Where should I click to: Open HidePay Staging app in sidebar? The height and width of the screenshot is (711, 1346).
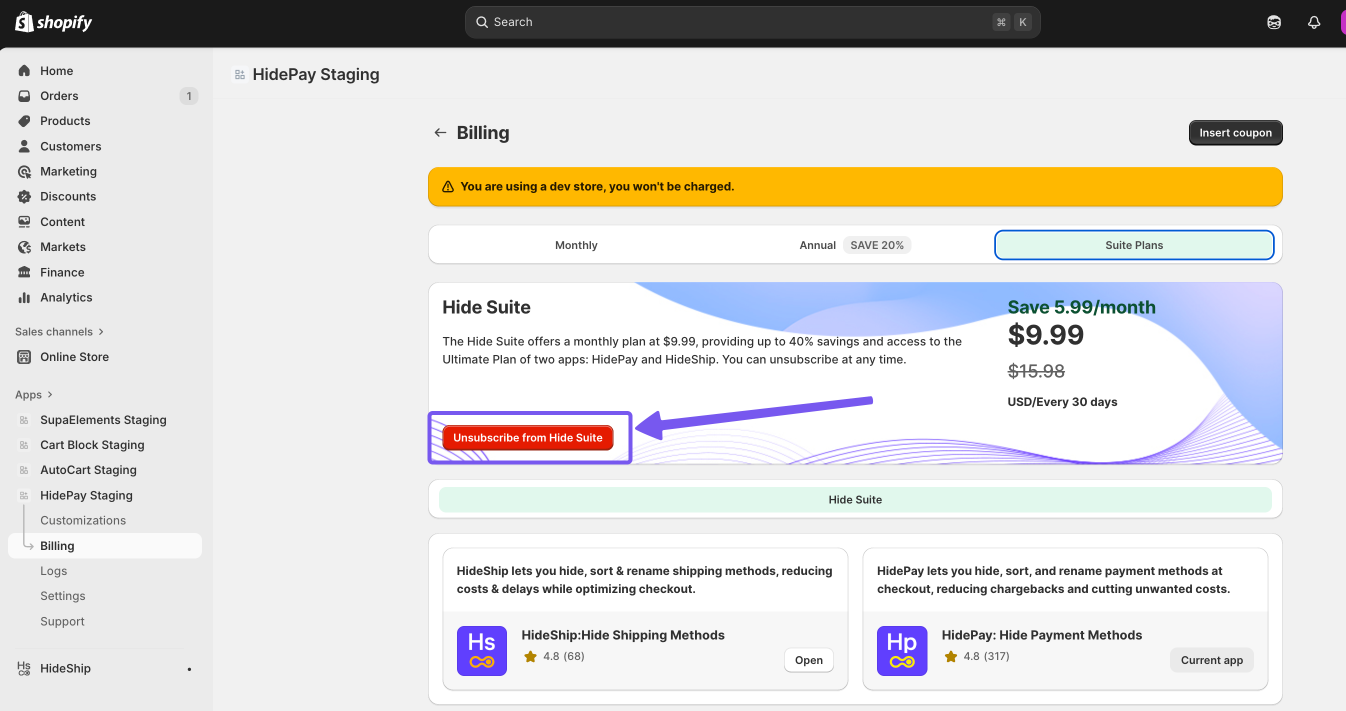click(86, 496)
